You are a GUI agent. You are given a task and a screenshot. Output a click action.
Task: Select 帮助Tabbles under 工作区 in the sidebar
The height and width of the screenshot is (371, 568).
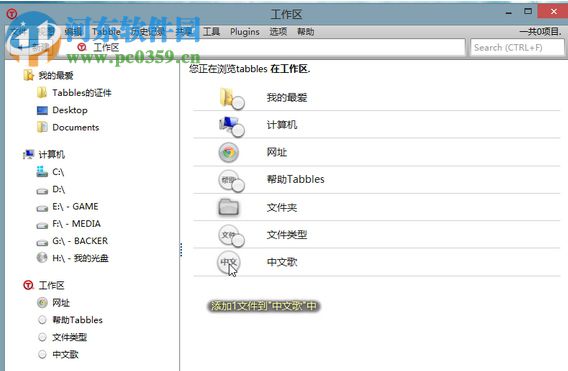tap(70, 320)
